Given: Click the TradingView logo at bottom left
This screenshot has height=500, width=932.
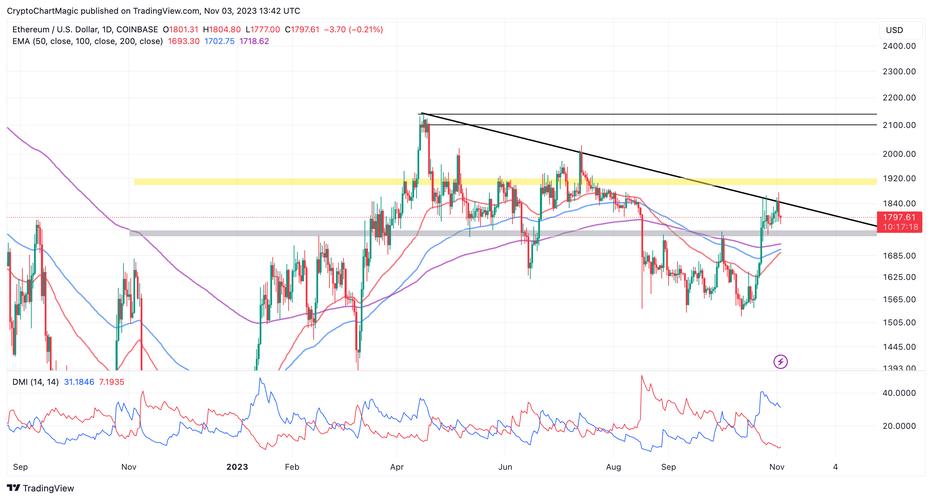Looking at the screenshot, I should coord(40,488).
